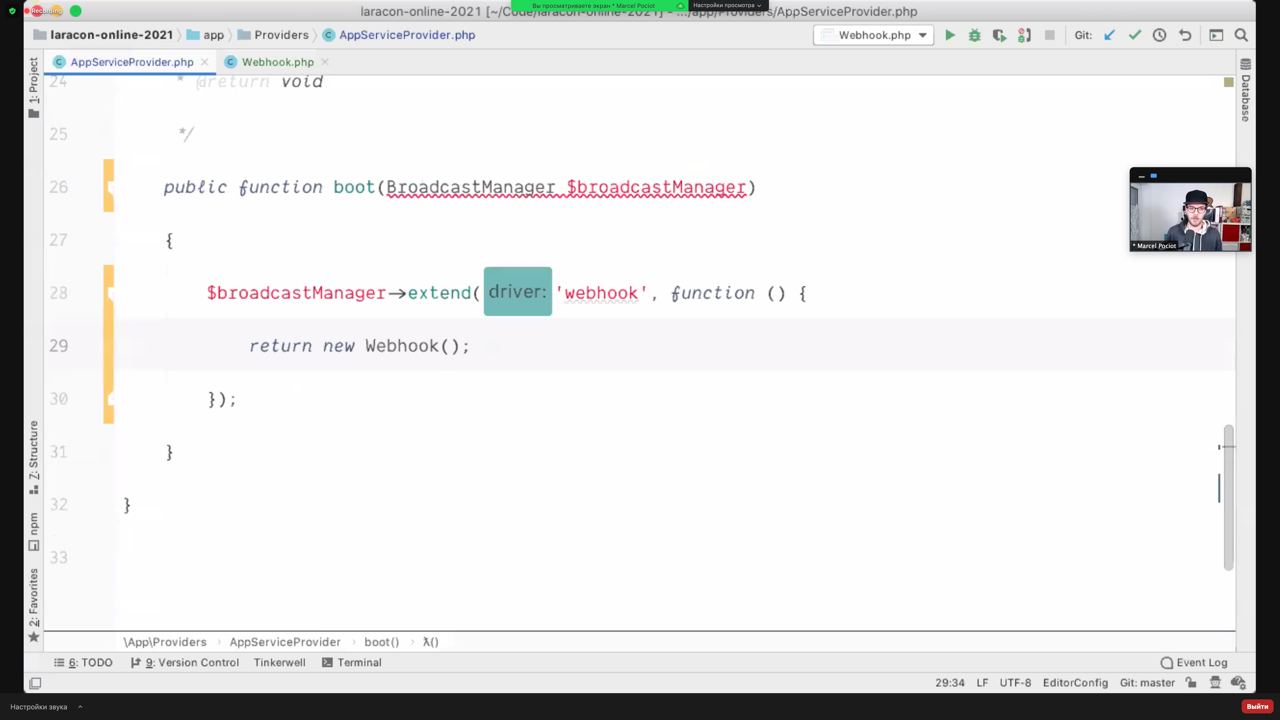1280x720 pixels.
Task: Click the editor vertical scrollbar thumb
Action: 1229,497
